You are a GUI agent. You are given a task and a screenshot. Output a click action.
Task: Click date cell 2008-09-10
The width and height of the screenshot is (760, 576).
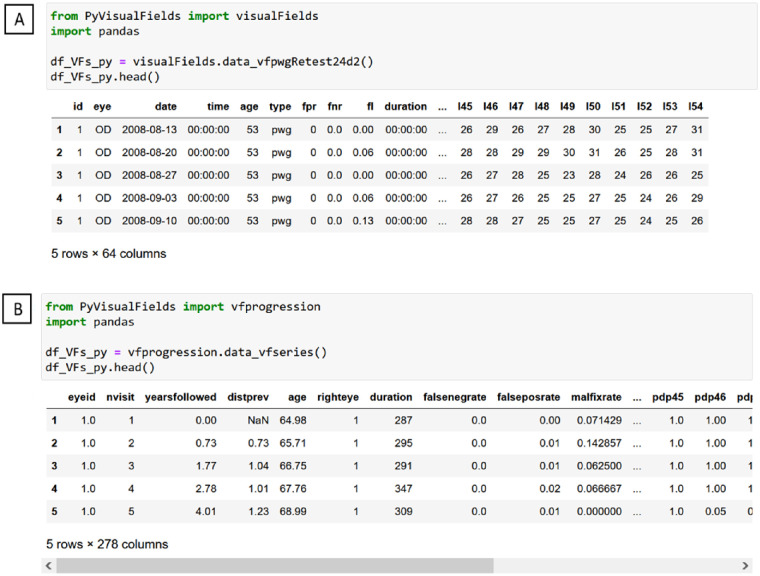(x=149, y=221)
